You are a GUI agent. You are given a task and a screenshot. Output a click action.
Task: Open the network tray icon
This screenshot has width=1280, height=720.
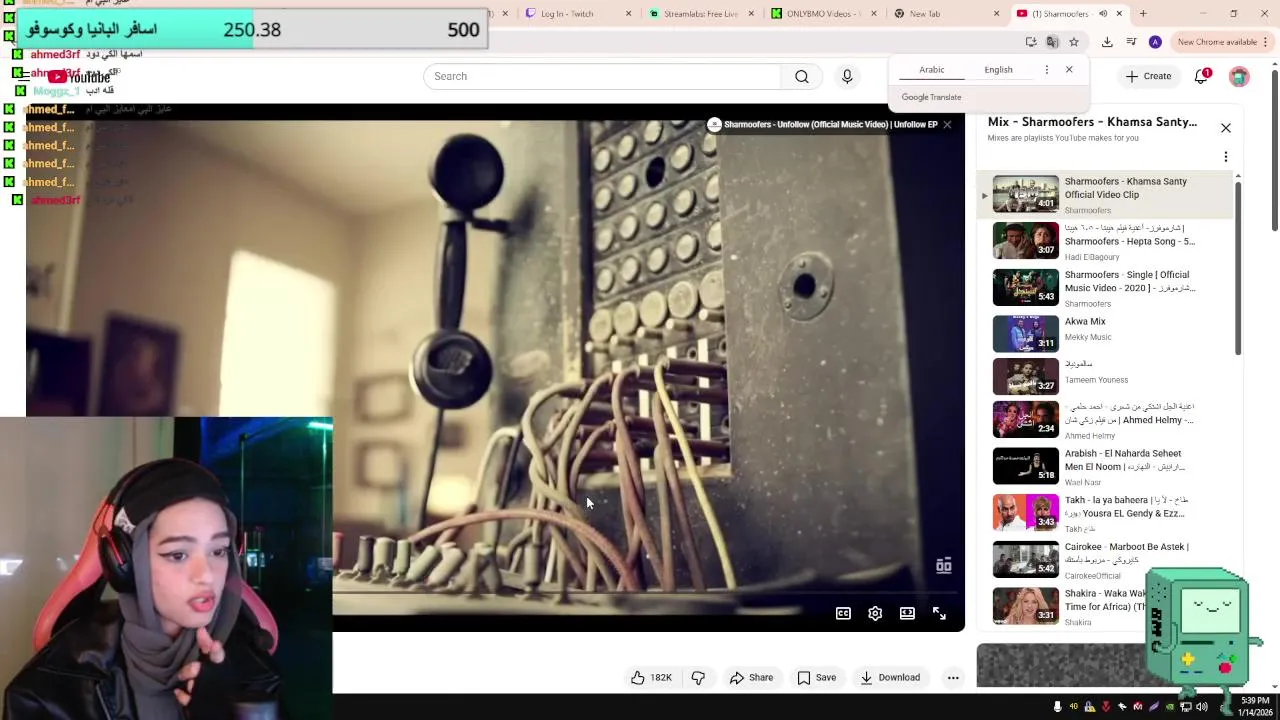(1186, 706)
